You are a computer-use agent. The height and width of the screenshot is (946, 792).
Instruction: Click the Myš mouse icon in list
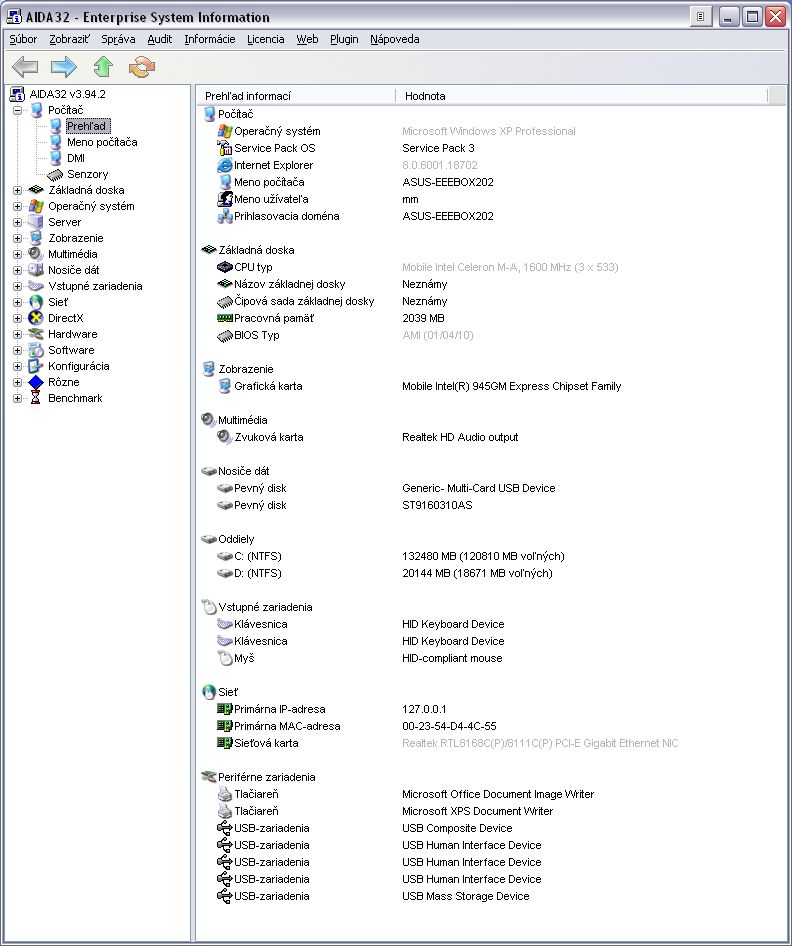coord(225,658)
